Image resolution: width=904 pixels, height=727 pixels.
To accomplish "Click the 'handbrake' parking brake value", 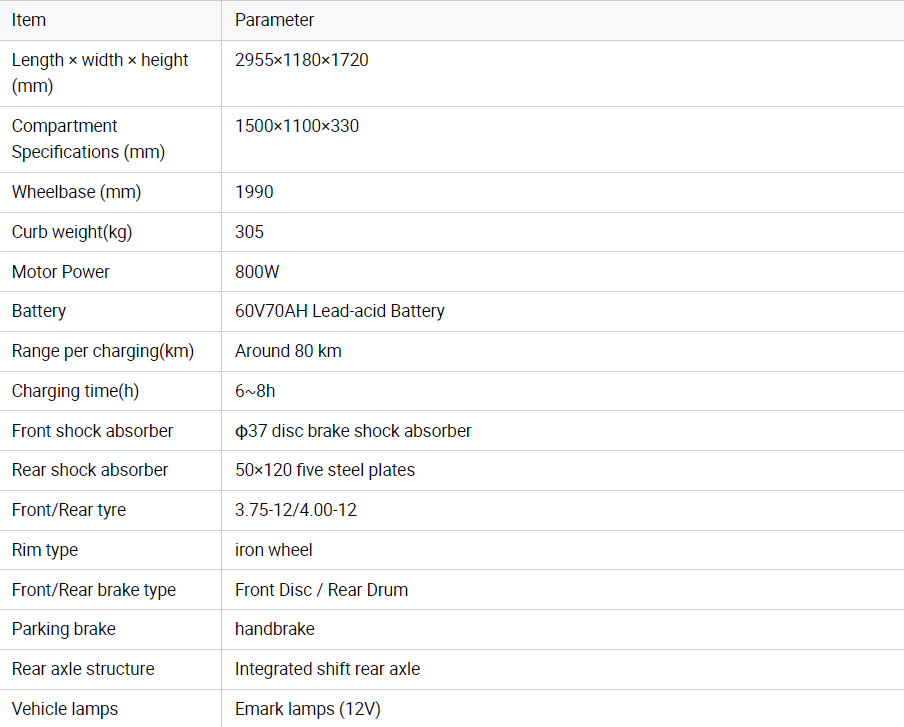I will (274, 629).
